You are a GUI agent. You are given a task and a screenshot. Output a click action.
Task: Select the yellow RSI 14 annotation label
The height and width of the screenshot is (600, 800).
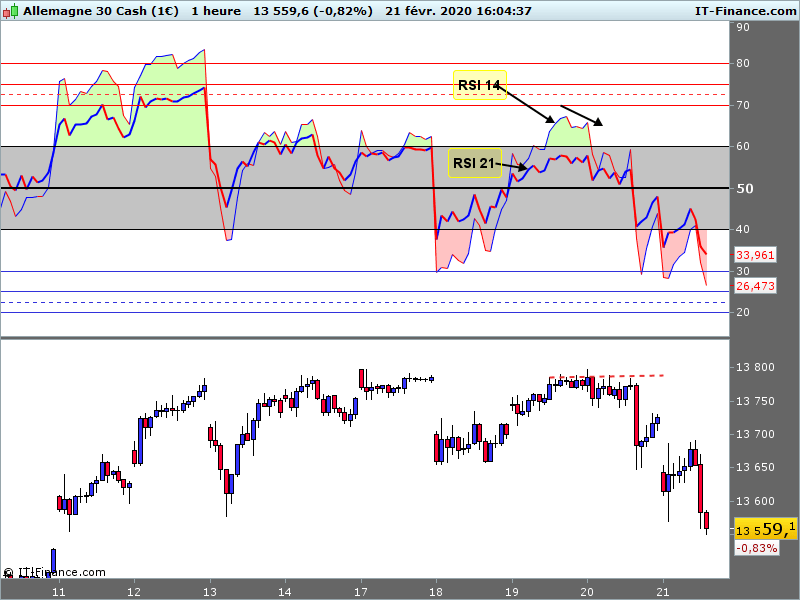[480, 85]
